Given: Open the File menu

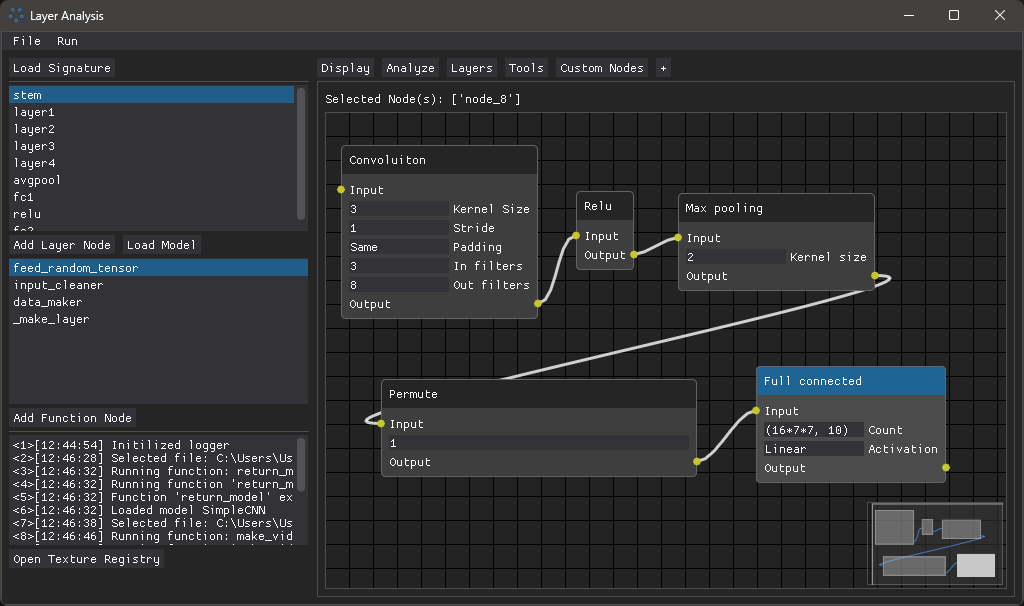Looking at the screenshot, I should tap(26, 41).
